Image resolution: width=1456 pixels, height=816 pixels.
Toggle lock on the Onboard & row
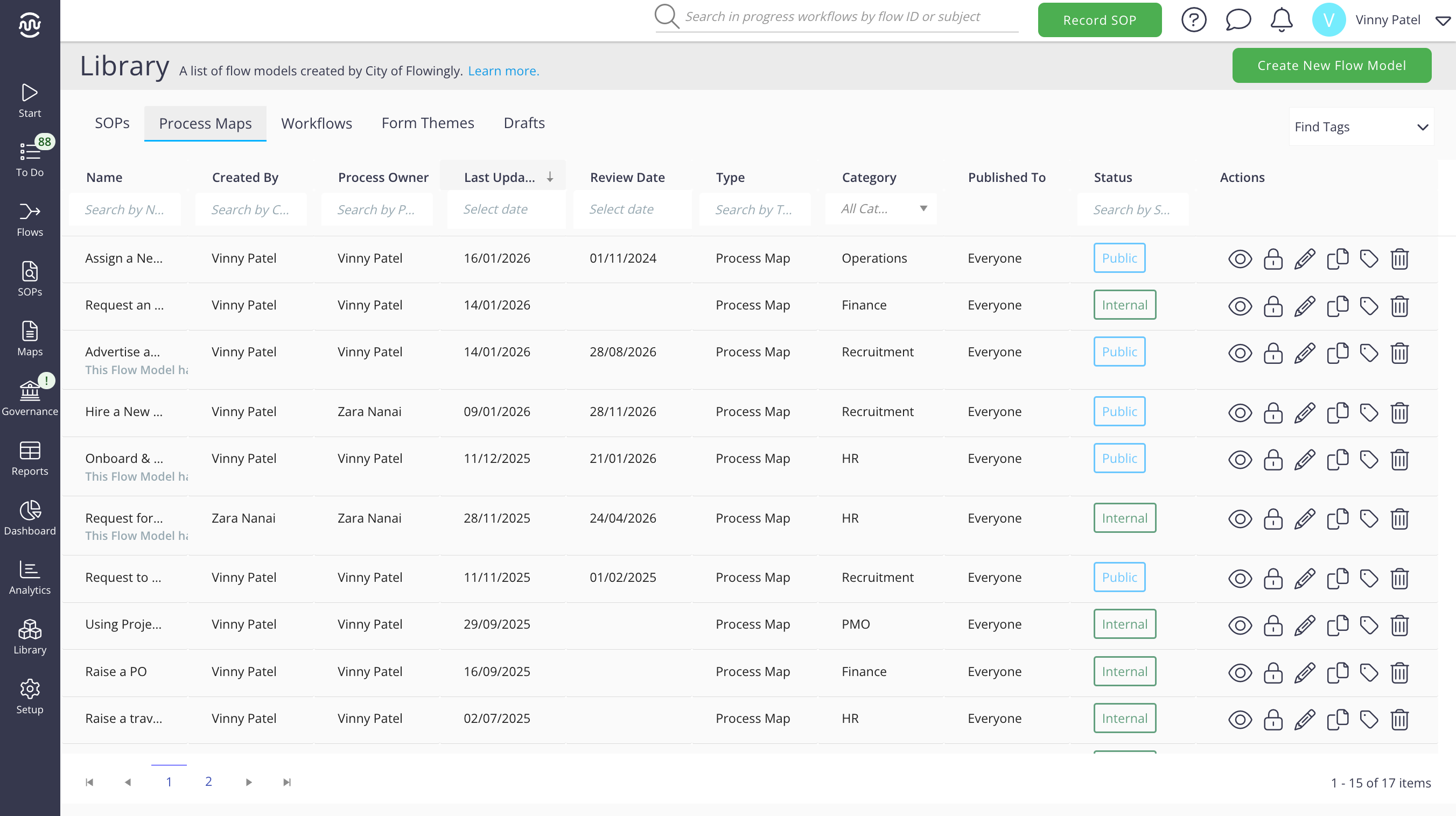1273,460
